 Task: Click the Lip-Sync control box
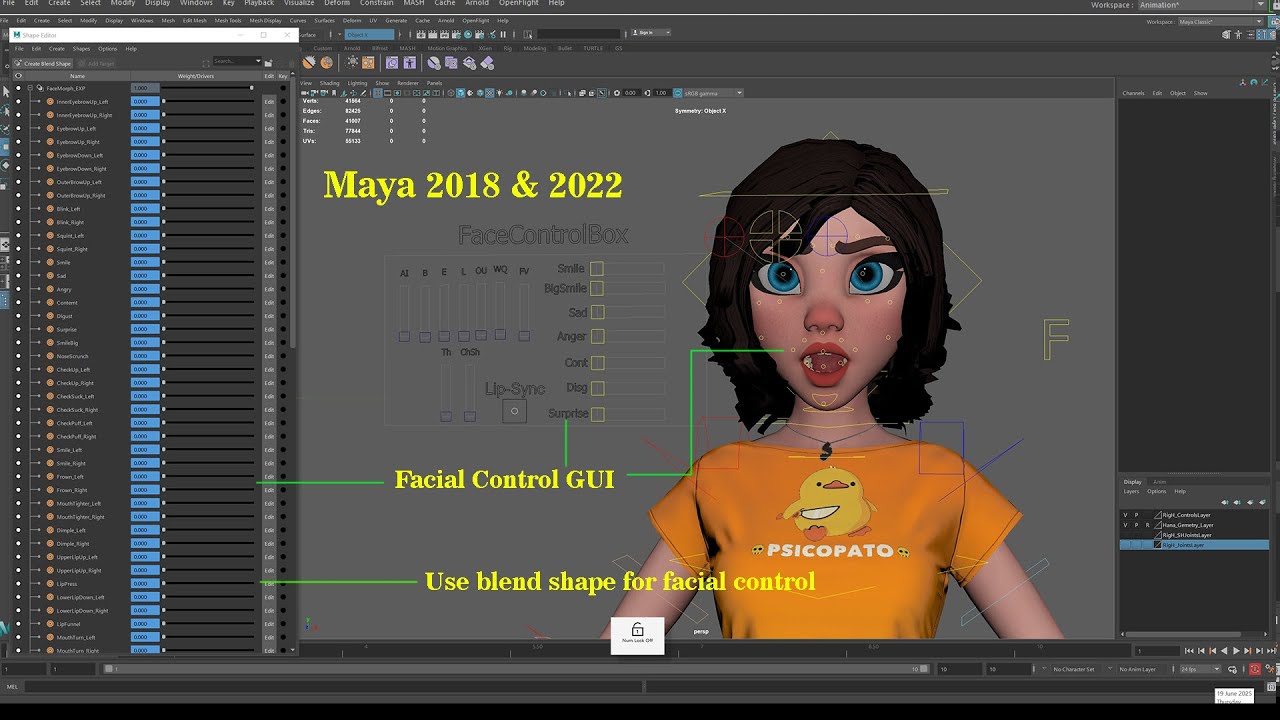click(514, 410)
